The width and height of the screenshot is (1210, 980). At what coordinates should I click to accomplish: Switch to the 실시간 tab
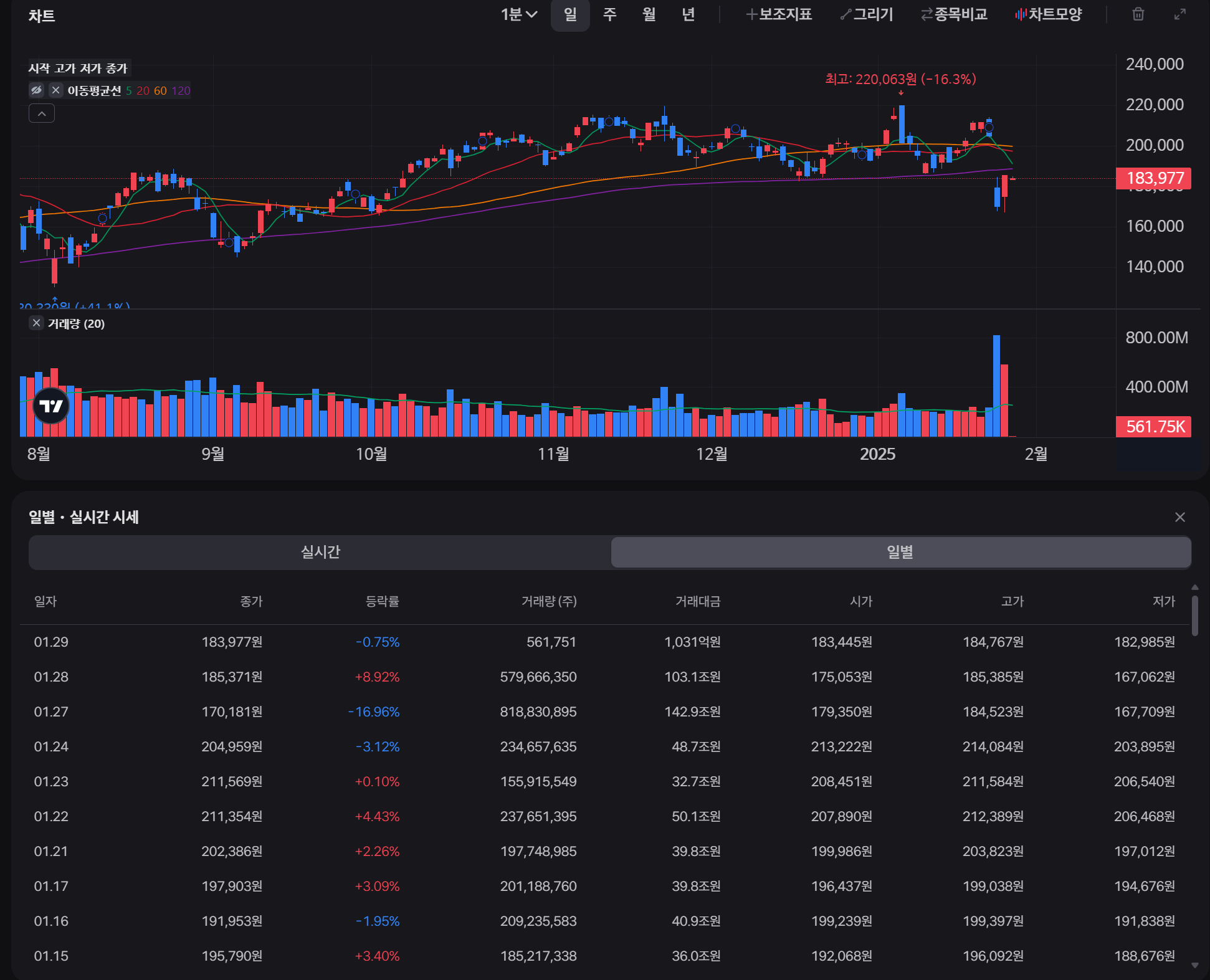(320, 552)
